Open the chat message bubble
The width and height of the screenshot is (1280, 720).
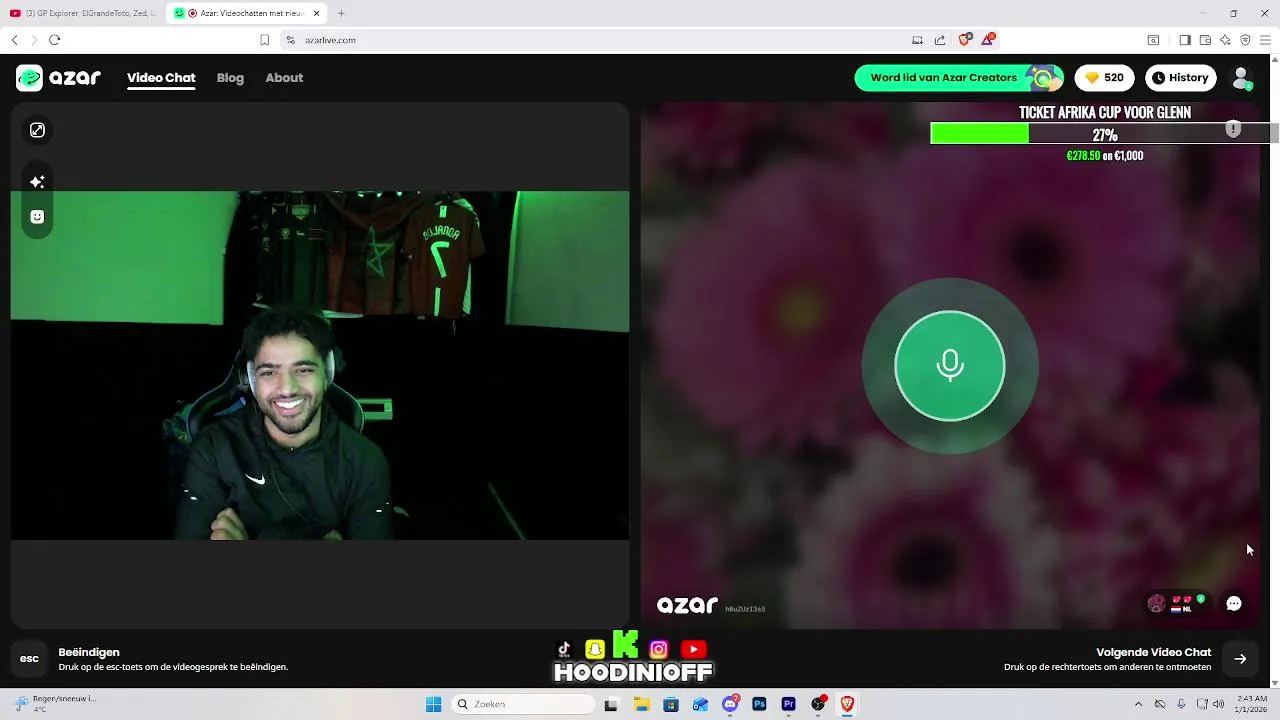pos(1234,604)
